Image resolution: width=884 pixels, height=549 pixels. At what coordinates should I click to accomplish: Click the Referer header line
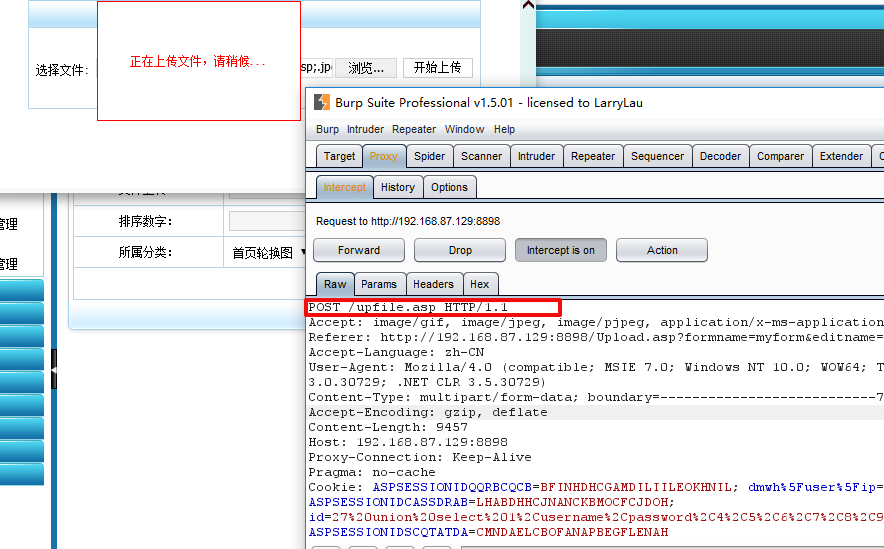tap(595, 338)
